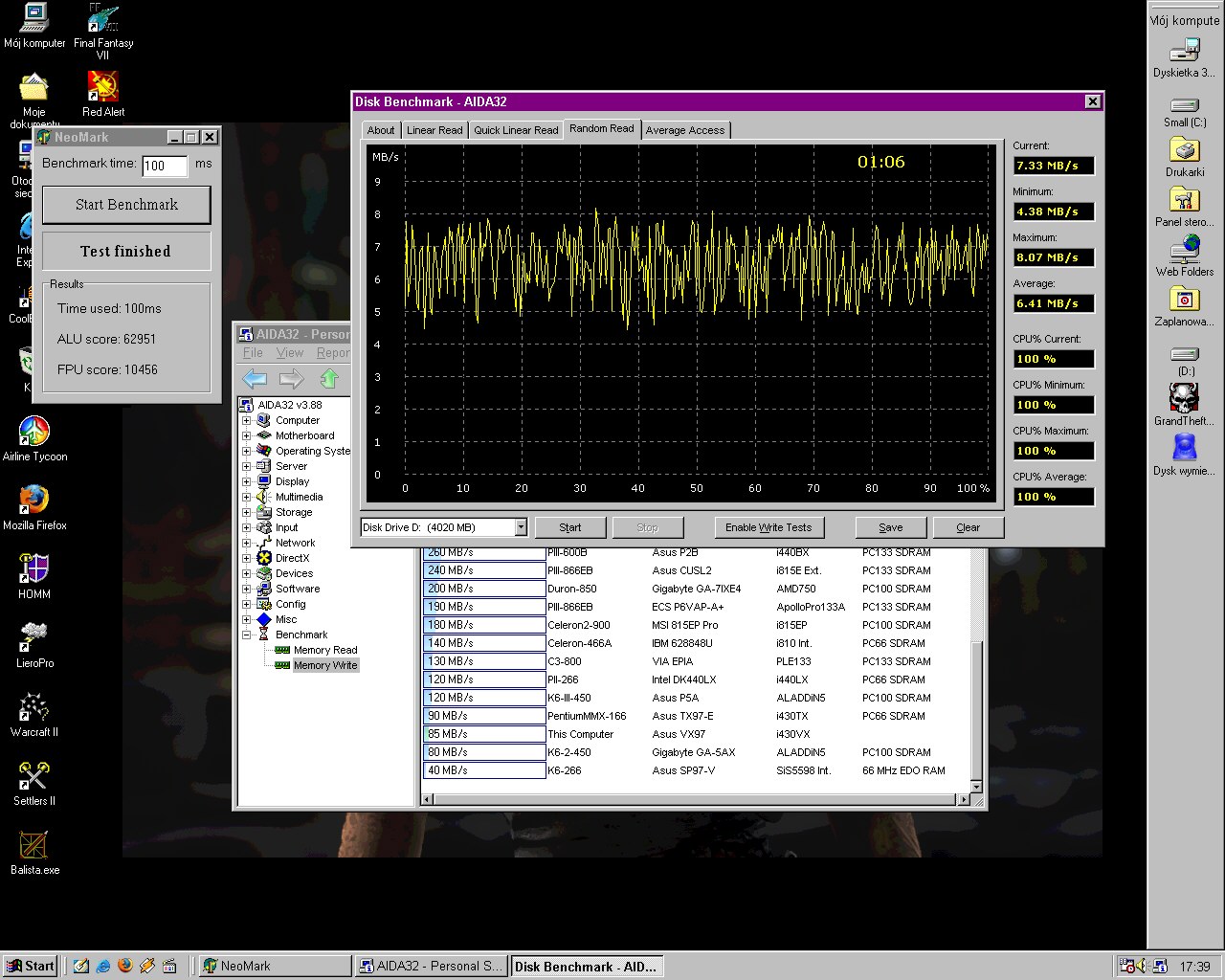
Task: Select the Balista.exe desktop icon
Action: pyautogui.click(x=34, y=852)
